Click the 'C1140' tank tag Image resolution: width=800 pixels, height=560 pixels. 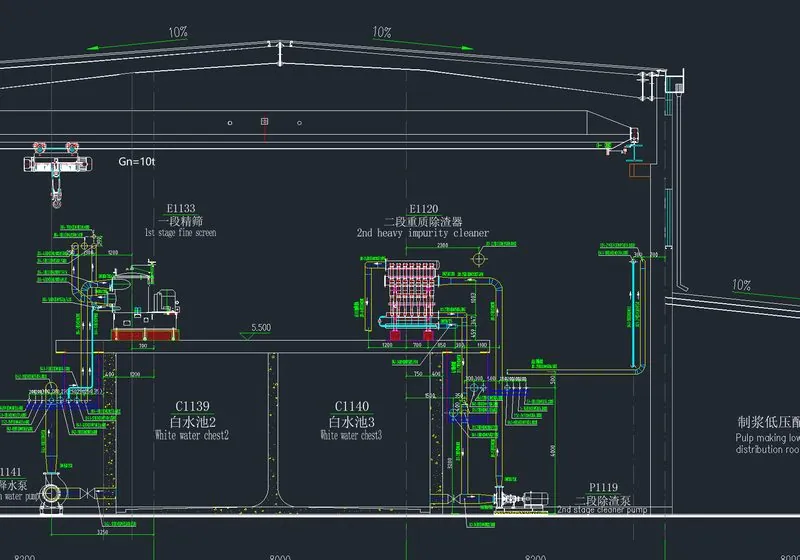pos(352,406)
